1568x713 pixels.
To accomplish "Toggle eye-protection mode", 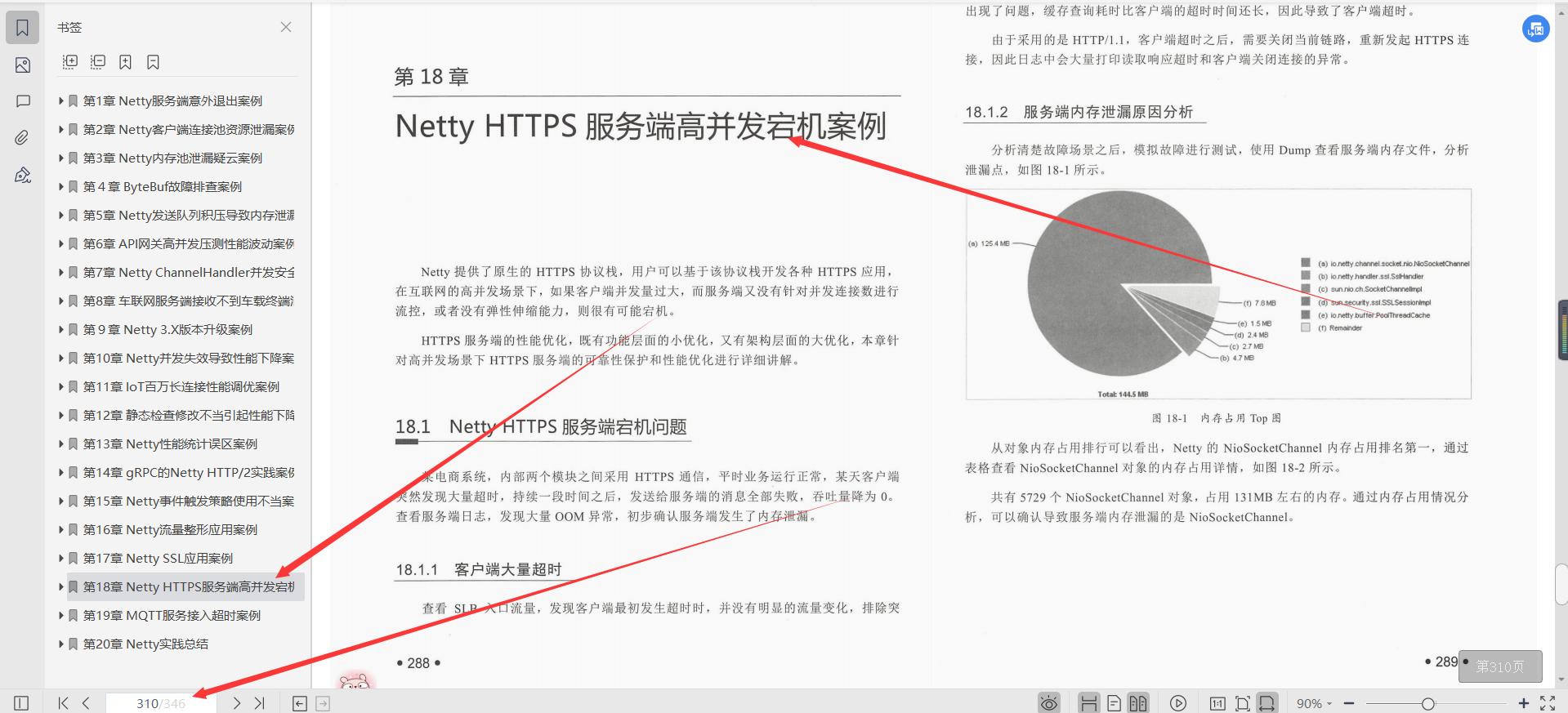I will tap(1049, 703).
